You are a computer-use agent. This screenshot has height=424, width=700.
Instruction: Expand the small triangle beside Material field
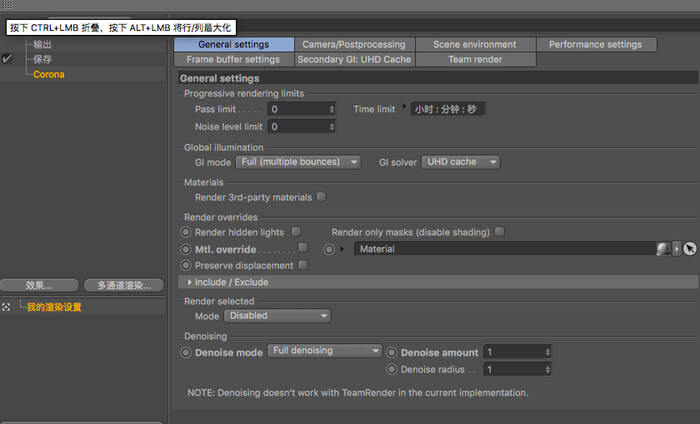342,249
